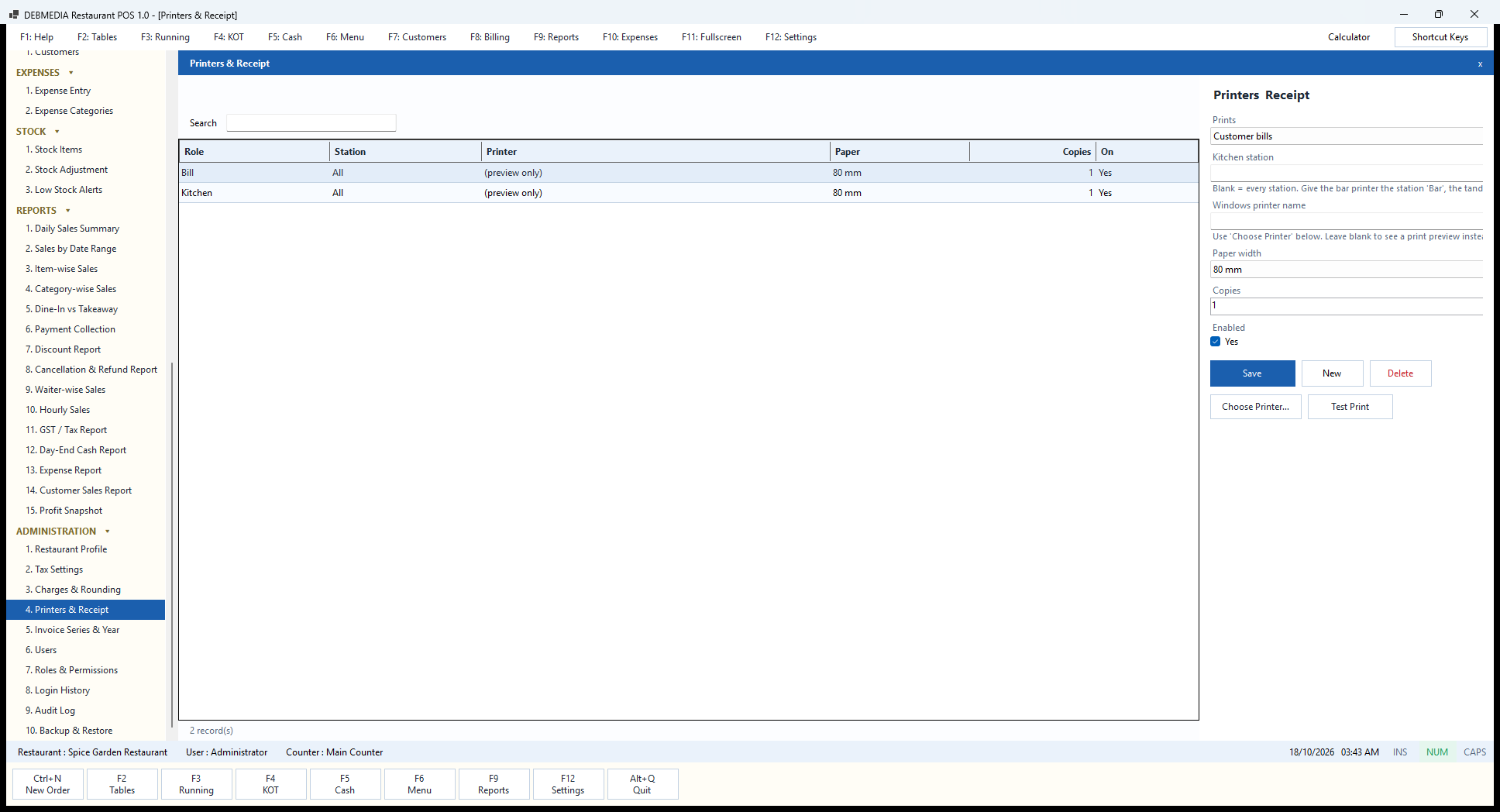
Task: Close the Printers & Receipt panel
Action: click(x=1480, y=64)
